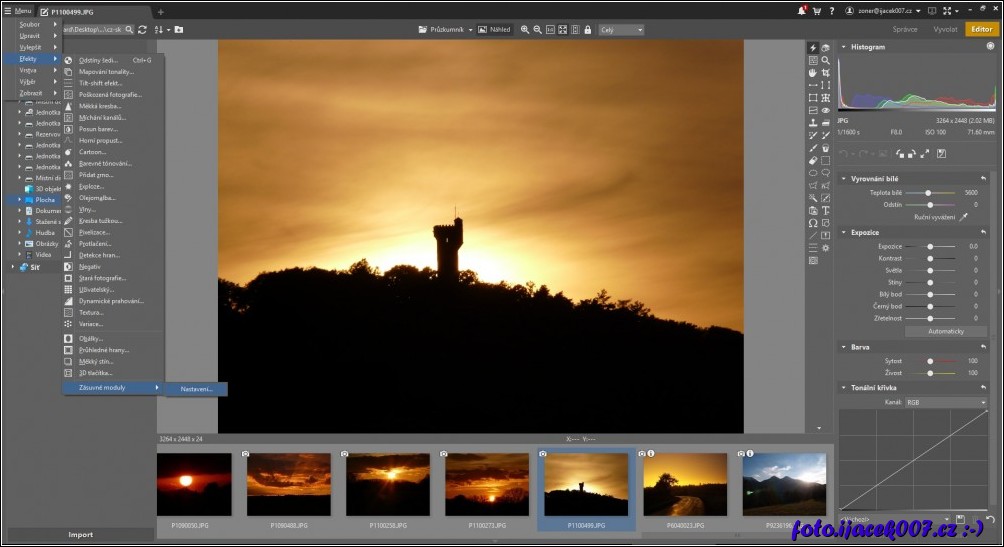1004x547 pixels.
Task: Select thumbnail P1090050.JPG in filmstrip
Action: click(194, 485)
